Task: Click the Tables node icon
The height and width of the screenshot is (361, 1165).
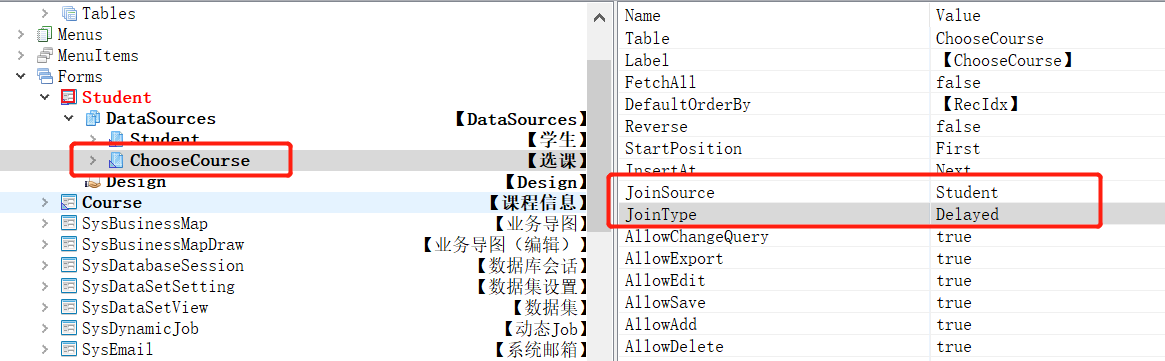Action: [68, 13]
